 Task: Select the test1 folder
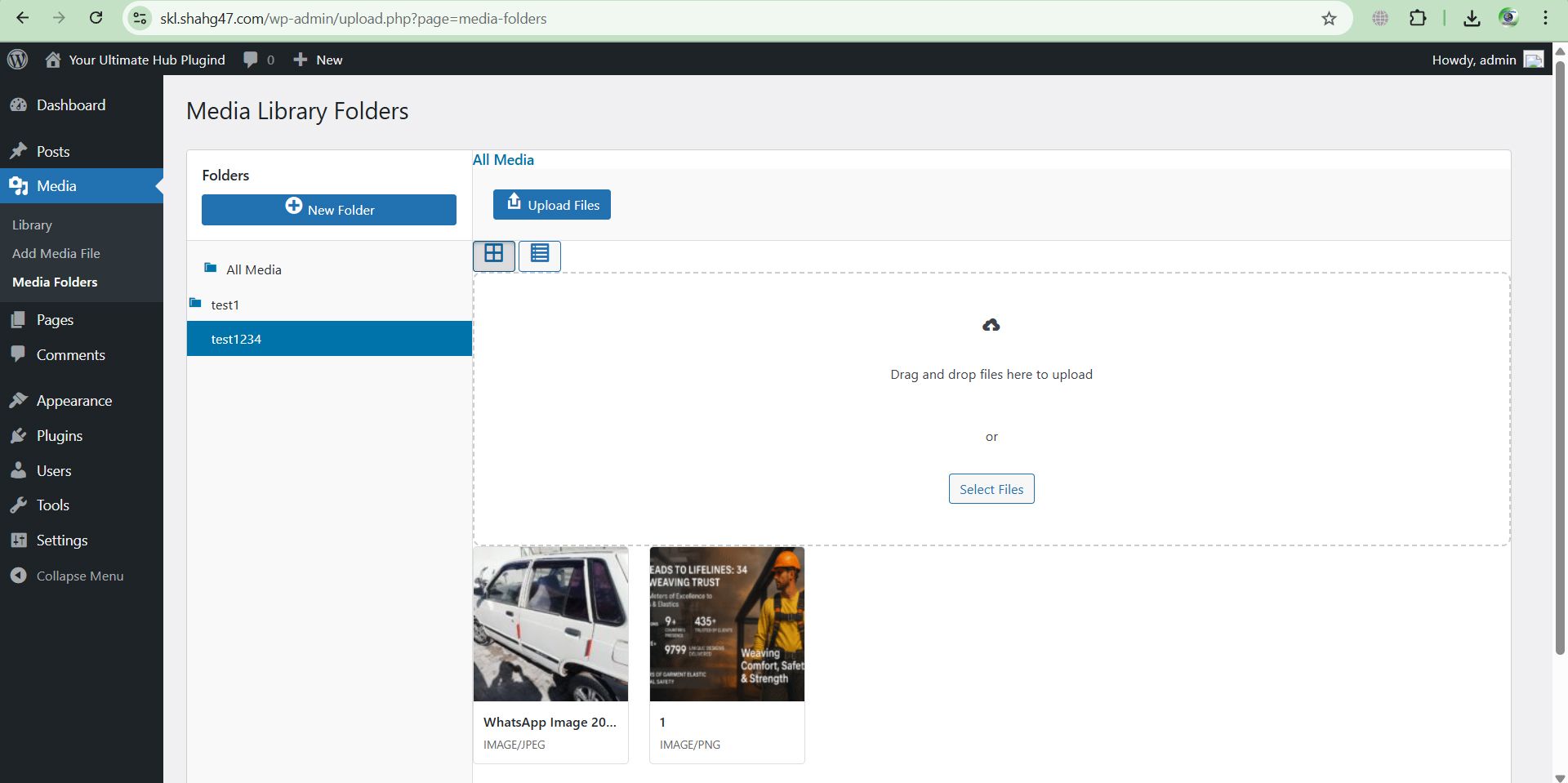pyautogui.click(x=225, y=305)
